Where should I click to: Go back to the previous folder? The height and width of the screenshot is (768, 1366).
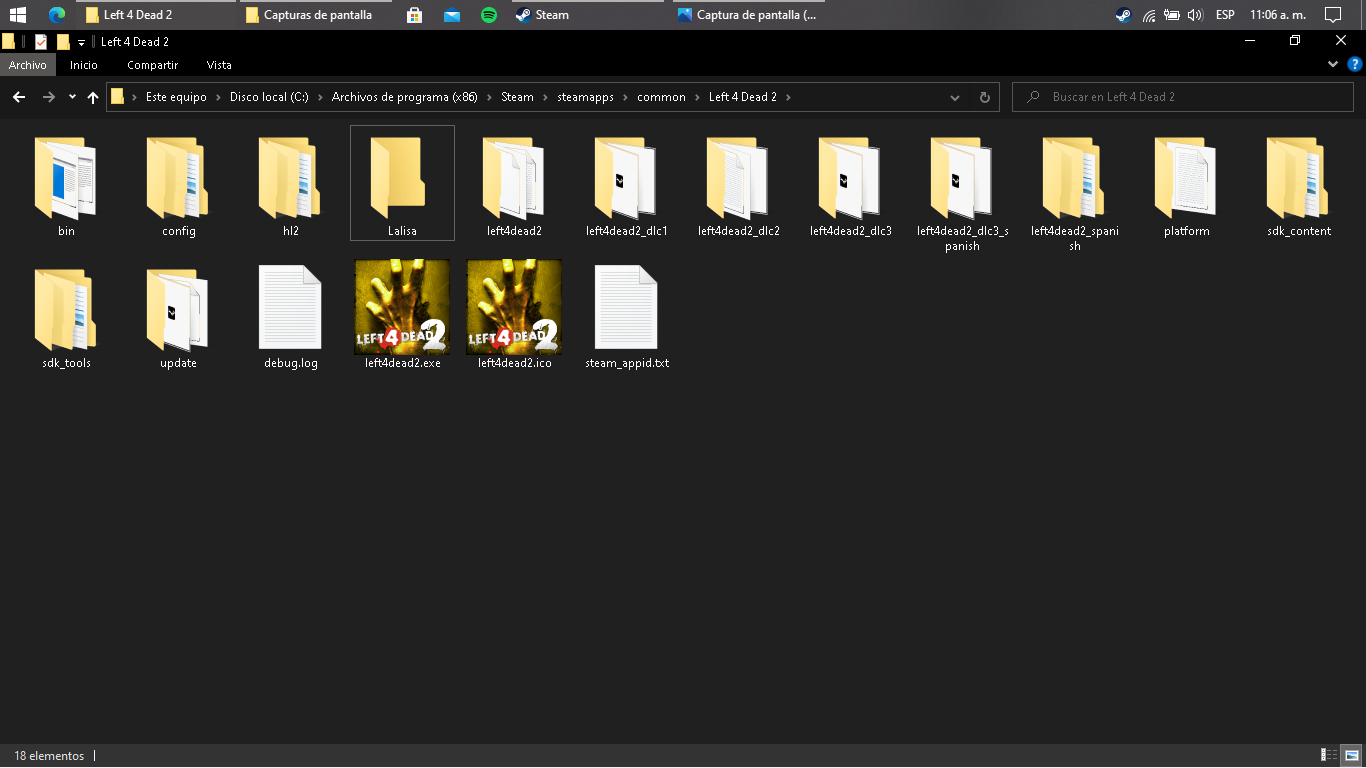point(18,97)
